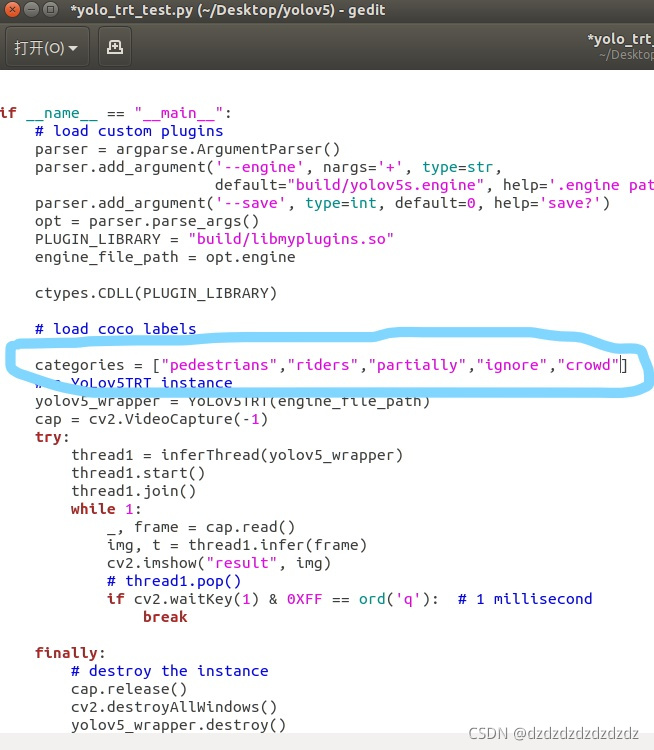
Task: Click the new document icon button
Action: pyautogui.click(x=115, y=47)
